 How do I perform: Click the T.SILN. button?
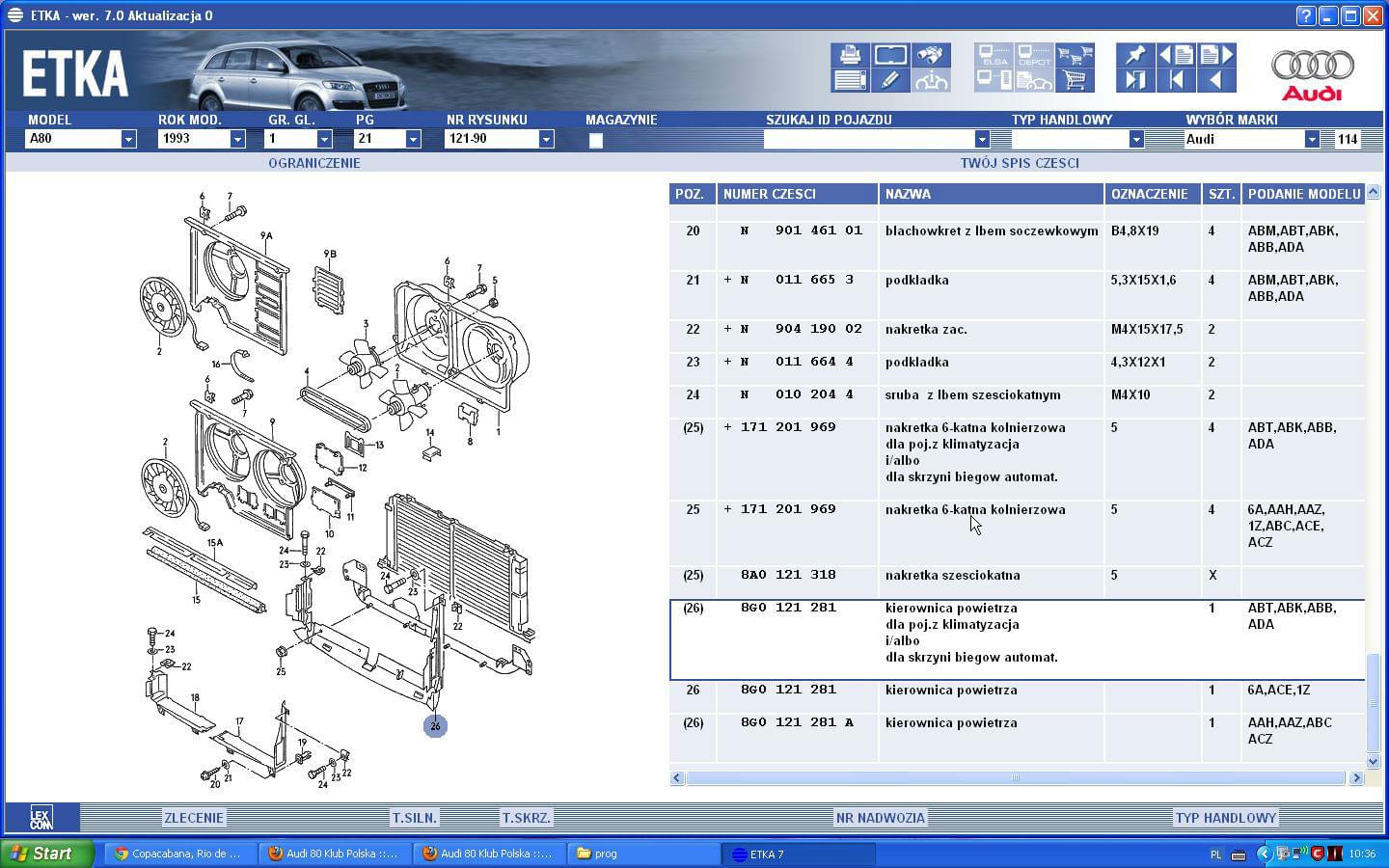415,818
